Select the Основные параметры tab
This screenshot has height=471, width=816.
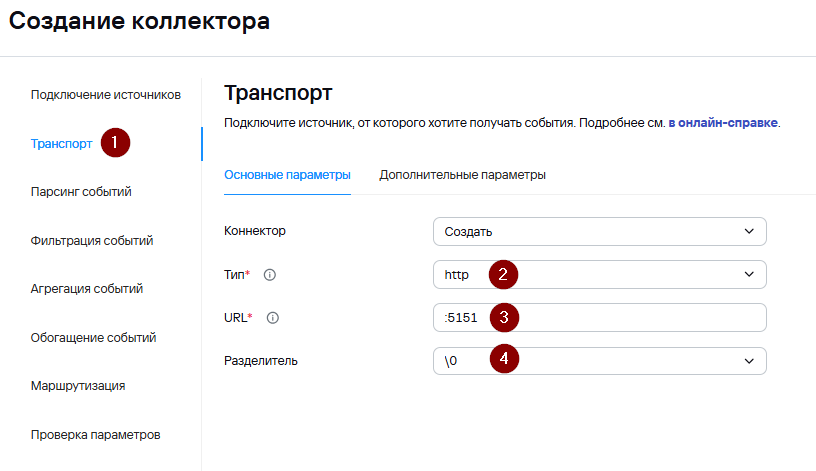[x=287, y=175]
